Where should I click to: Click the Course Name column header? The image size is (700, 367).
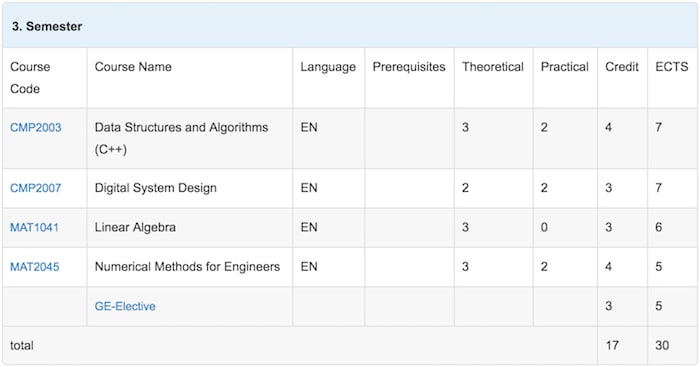pyautogui.click(x=133, y=67)
